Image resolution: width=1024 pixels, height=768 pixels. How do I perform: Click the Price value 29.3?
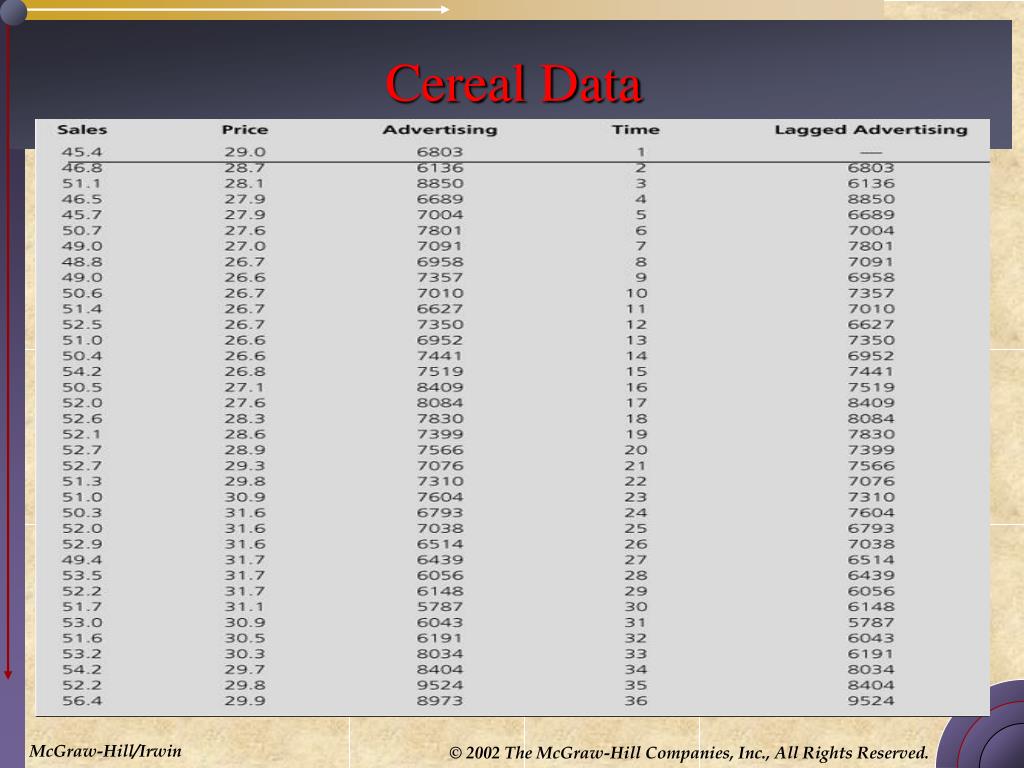click(245, 466)
